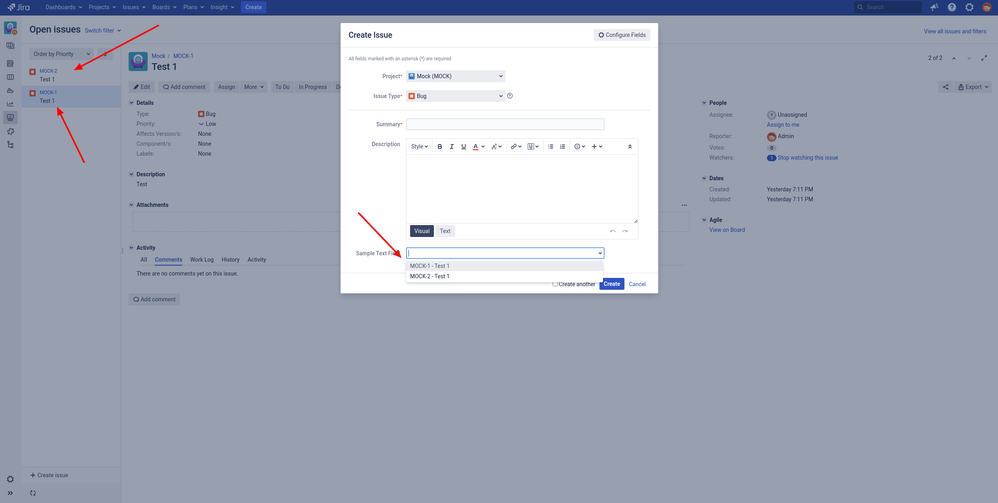998x503 pixels.
Task: Open the emoticon dropdown in editor
Action: pyautogui.click(x=579, y=146)
